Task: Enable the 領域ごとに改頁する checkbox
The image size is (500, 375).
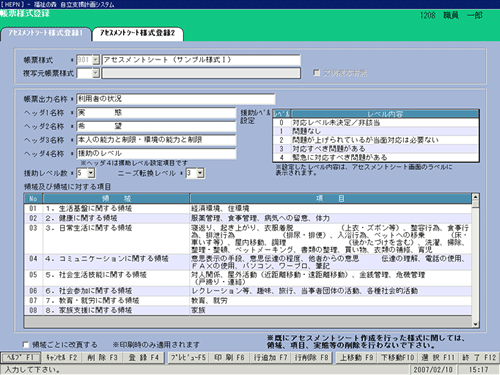Action: click(x=26, y=344)
